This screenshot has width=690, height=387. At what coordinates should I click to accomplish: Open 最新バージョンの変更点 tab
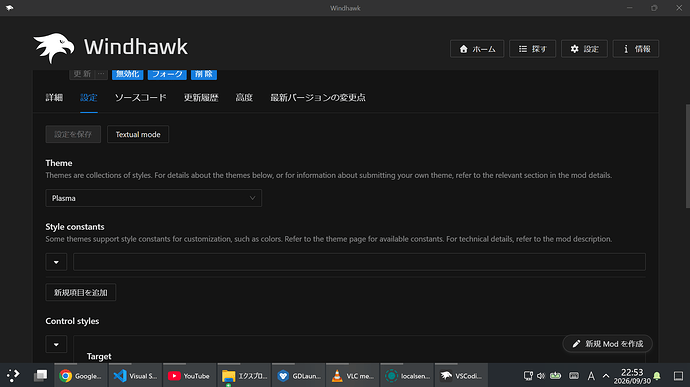pos(318,98)
